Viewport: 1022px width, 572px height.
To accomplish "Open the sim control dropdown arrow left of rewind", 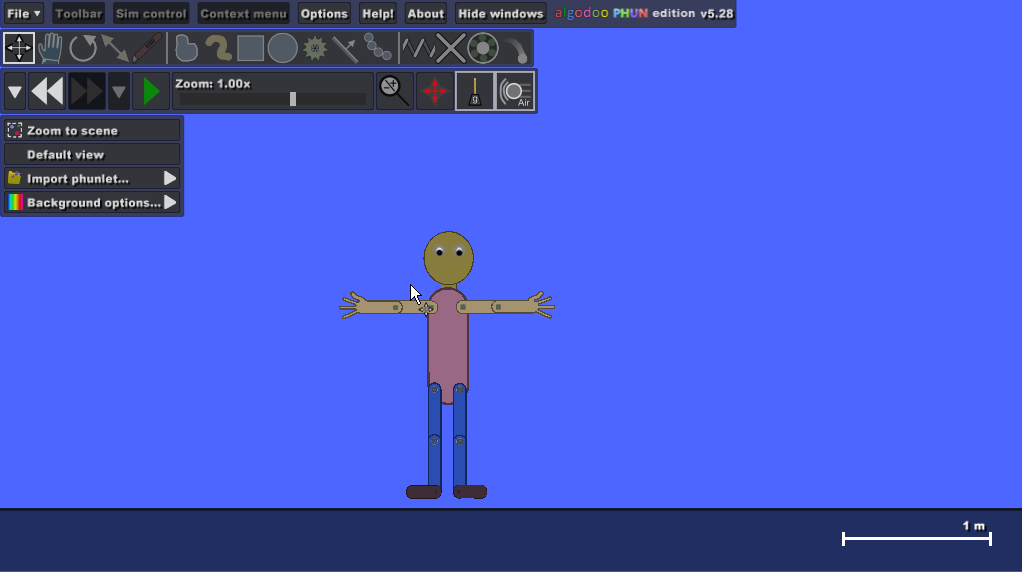I will tap(15, 91).
